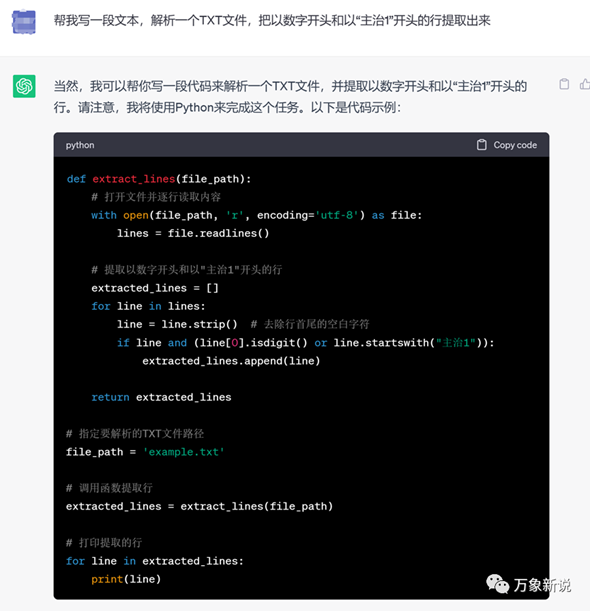Give the response a thumbs up
The width and height of the screenshot is (590, 611).
pos(585,84)
